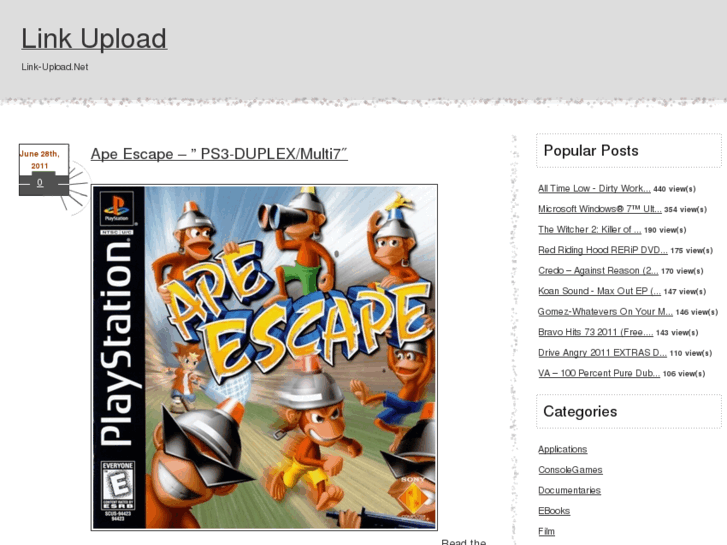Open VA – 100 Percent Pure Dub... post

[x=599, y=373]
